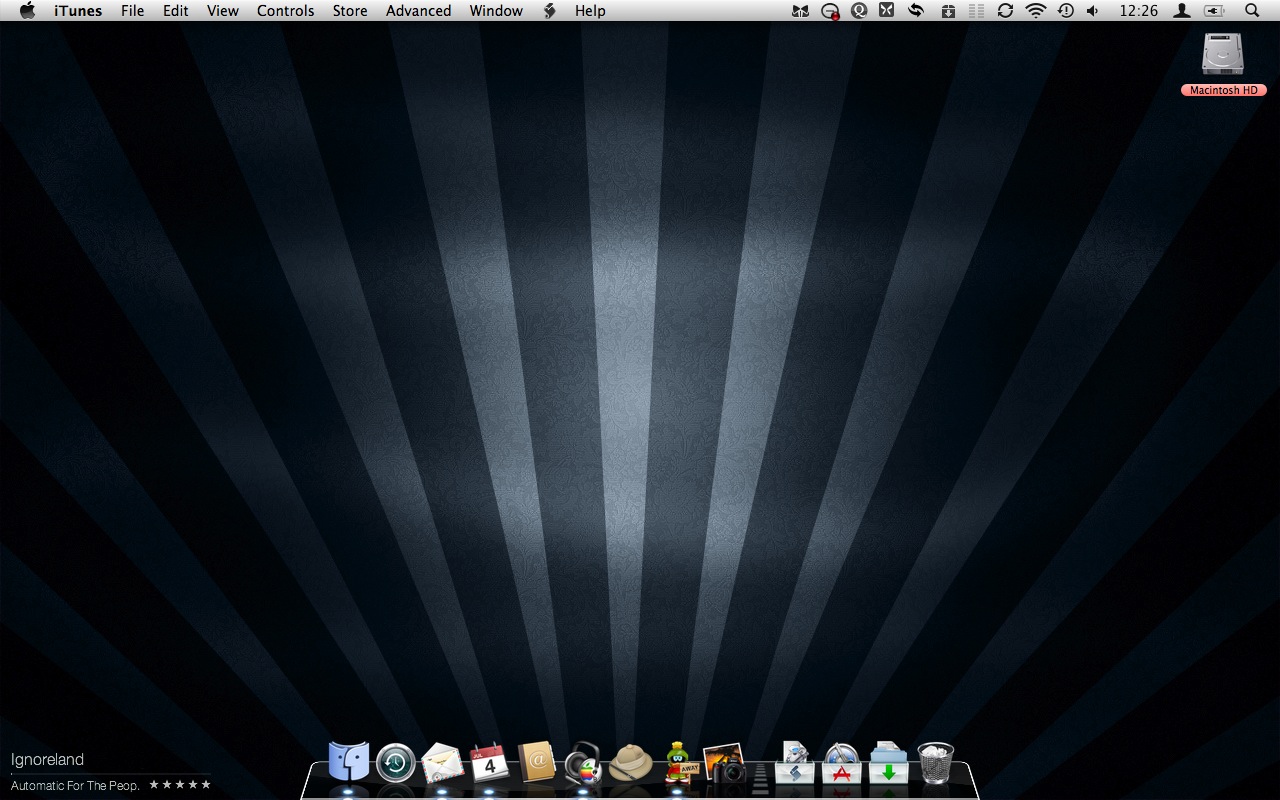Open the Window menu
The image size is (1280, 800).
point(496,11)
